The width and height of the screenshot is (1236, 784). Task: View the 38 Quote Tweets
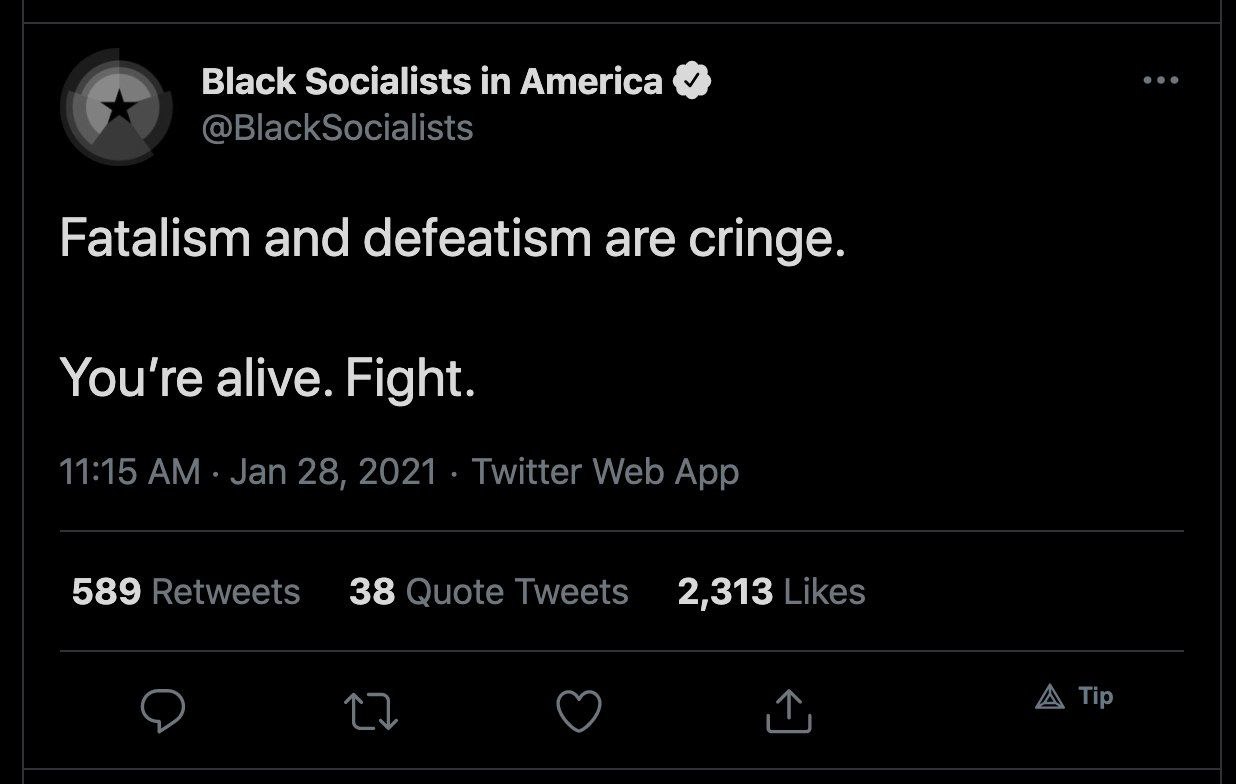(489, 592)
